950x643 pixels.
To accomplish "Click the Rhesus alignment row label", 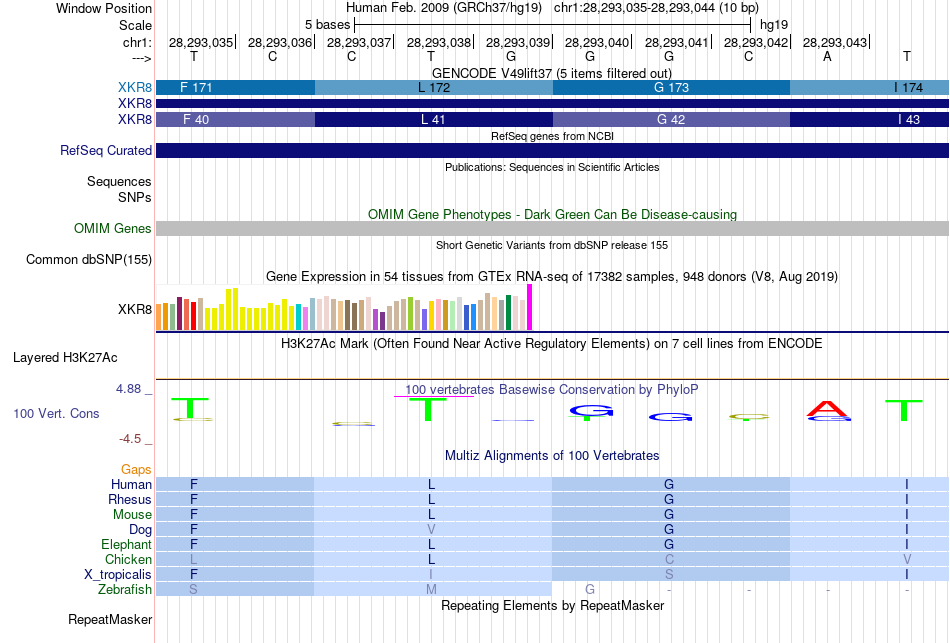I will pos(130,499).
